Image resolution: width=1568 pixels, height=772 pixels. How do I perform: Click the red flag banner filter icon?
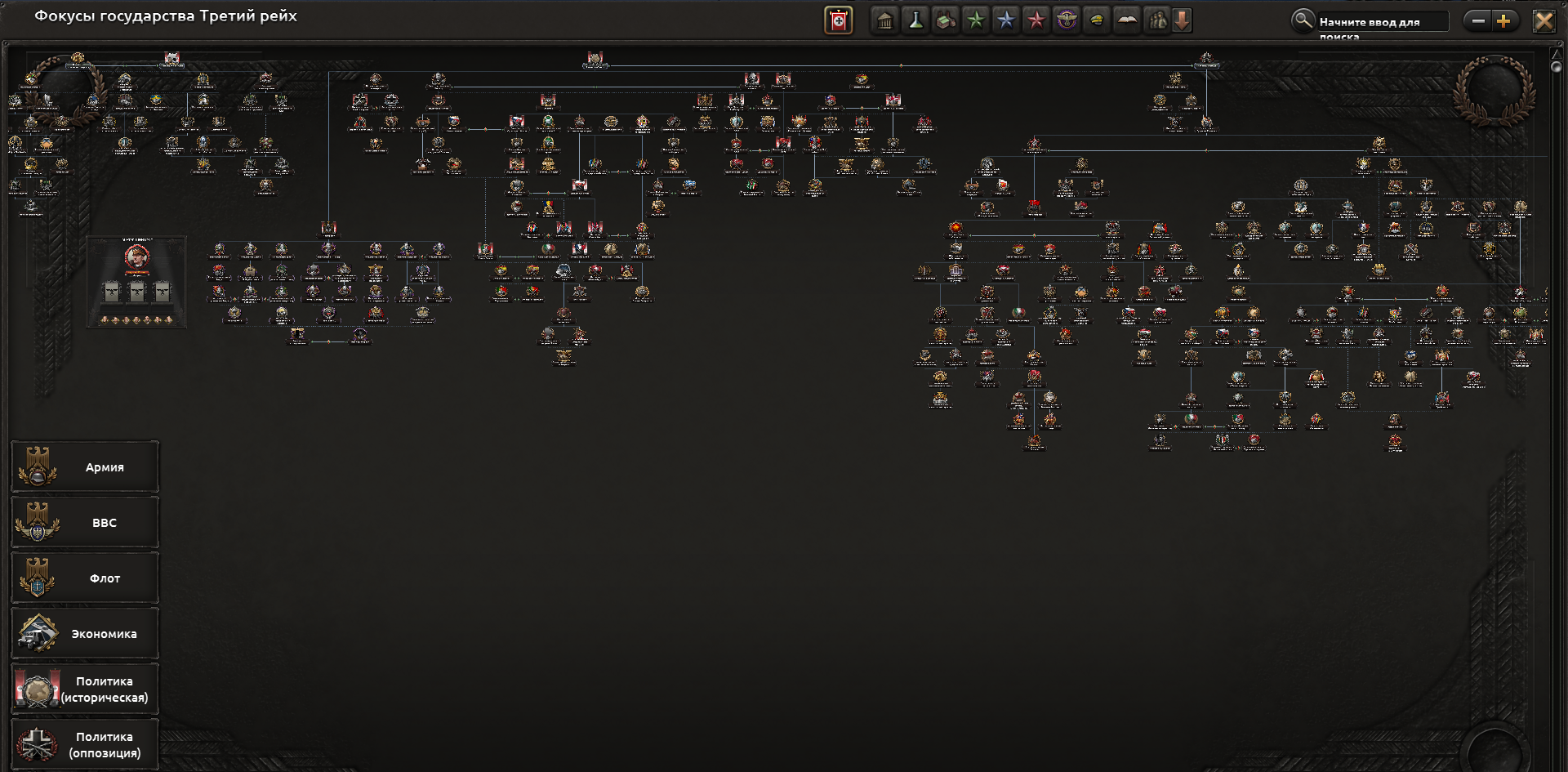(x=838, y=20)
